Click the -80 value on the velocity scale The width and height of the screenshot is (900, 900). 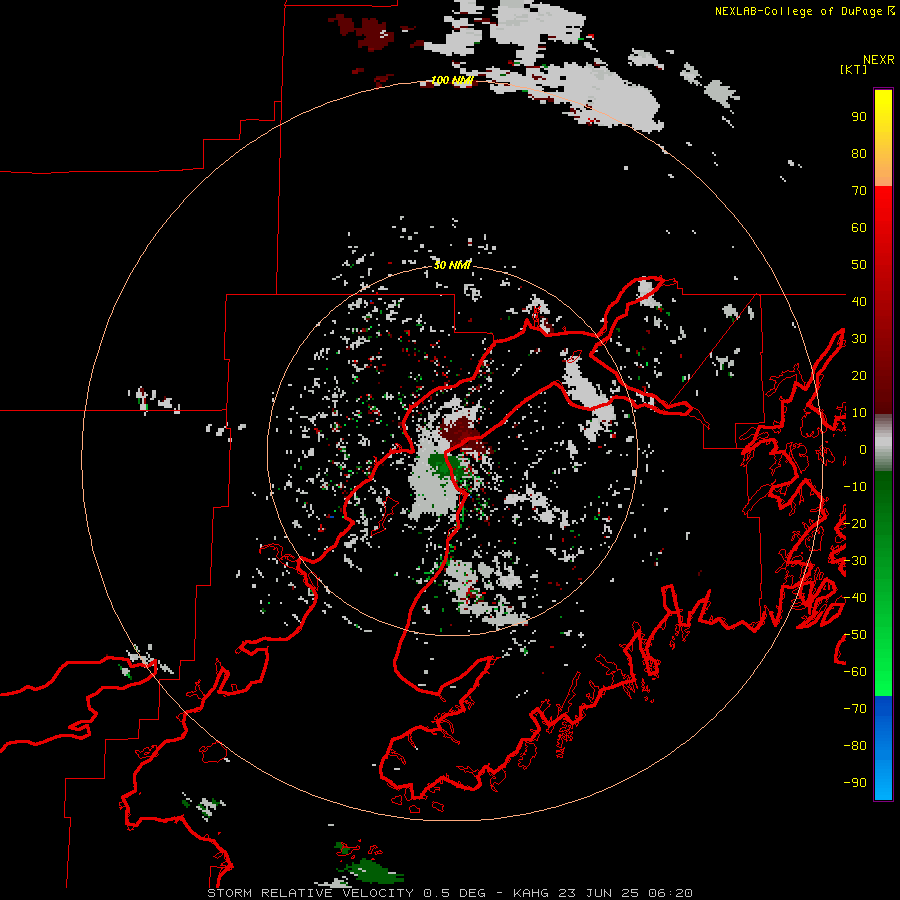coord(855,746)
